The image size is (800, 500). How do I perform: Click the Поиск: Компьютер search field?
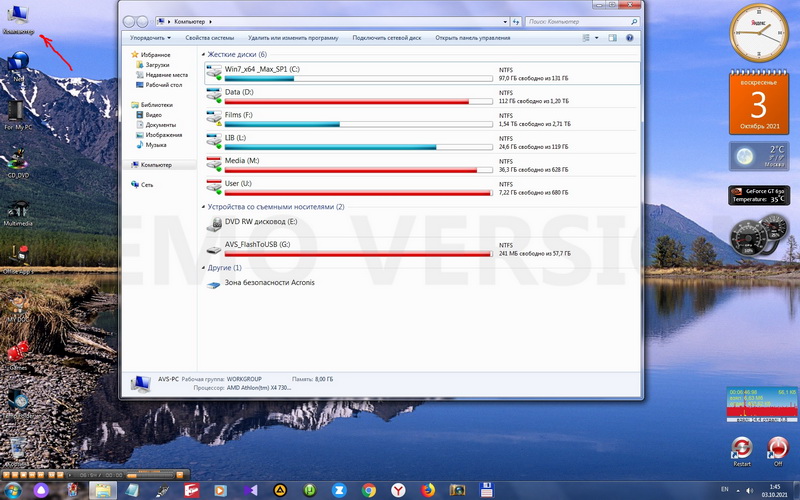coord(582,22)
